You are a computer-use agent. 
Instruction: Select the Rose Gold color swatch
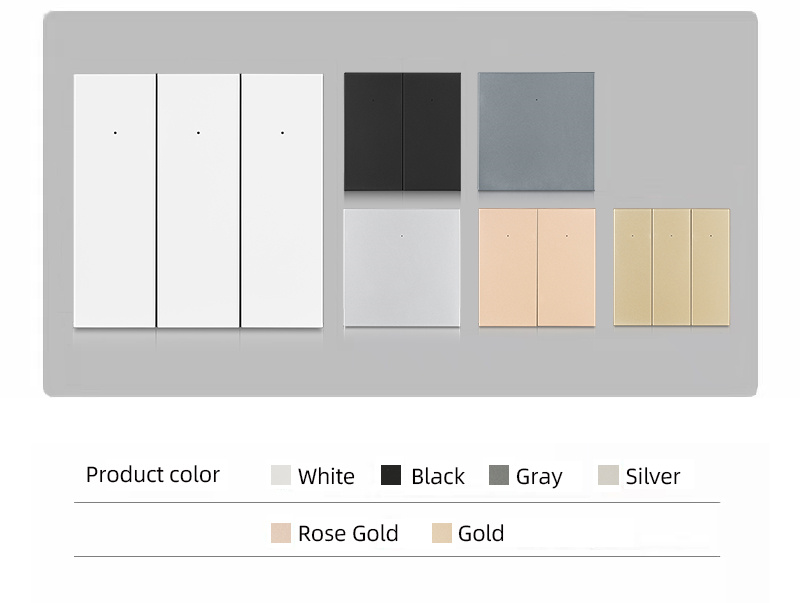coord(280,533)
